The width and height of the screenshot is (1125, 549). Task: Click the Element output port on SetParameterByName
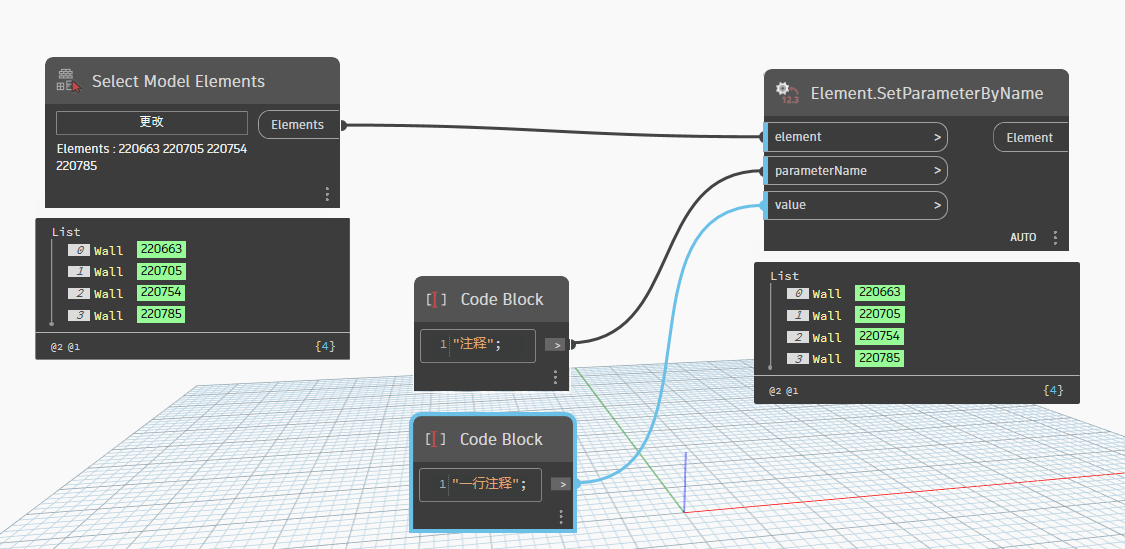1029,138
